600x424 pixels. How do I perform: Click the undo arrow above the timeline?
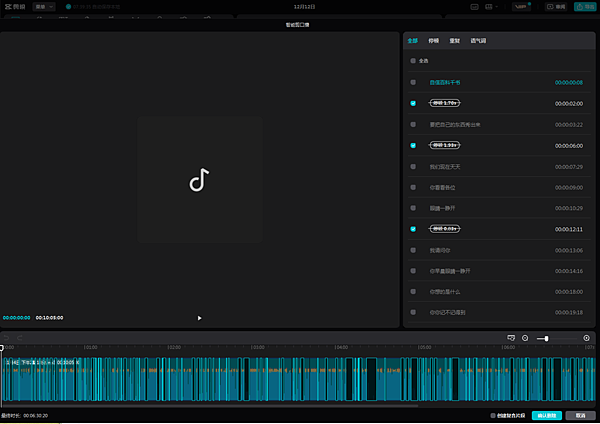tap(7, 338)
